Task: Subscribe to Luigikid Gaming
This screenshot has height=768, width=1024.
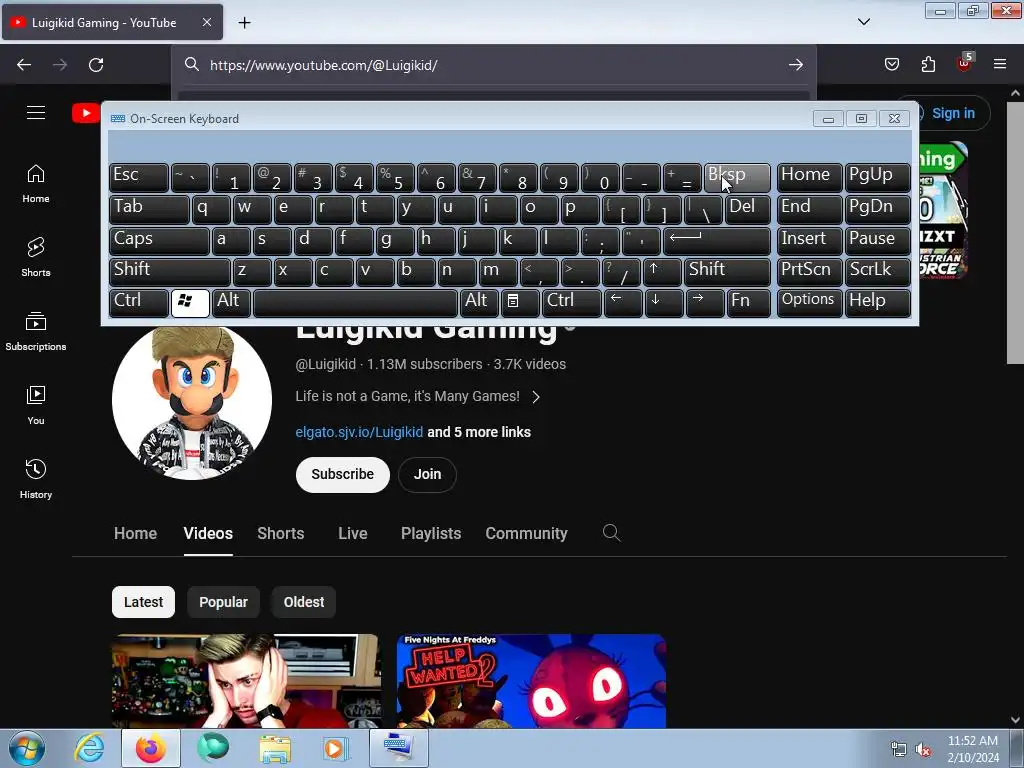Action: point(343,474)
